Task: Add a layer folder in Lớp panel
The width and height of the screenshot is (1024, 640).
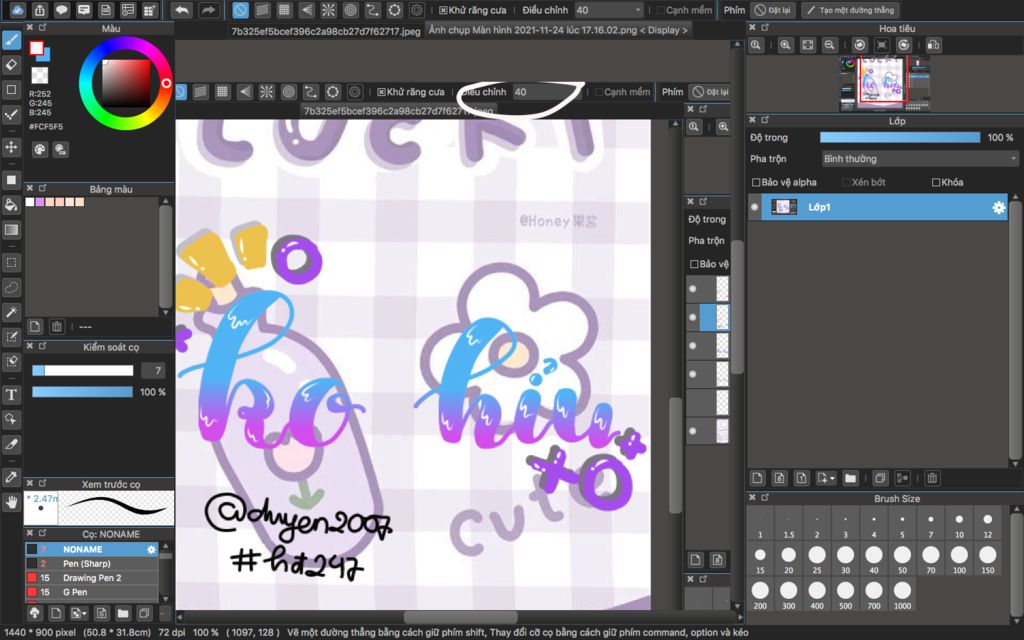Action: (850, 478)
